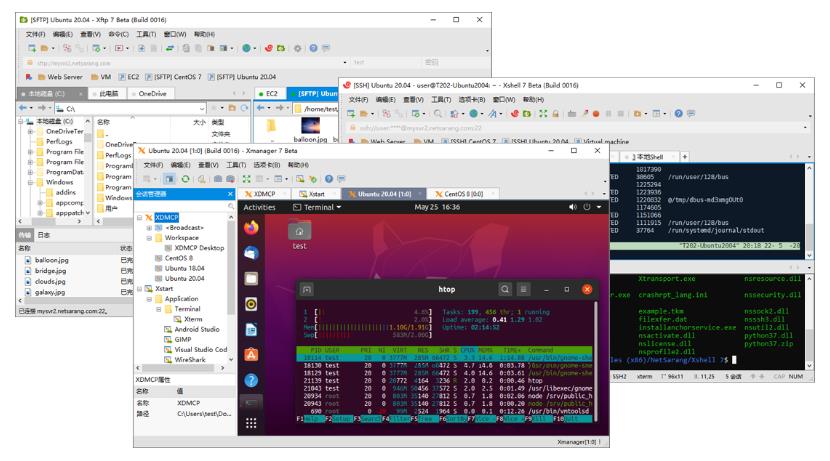830x461 pixels.
Task: Click the Xshell upper terminal vertical scrollbar
Action: pos(809,212)
